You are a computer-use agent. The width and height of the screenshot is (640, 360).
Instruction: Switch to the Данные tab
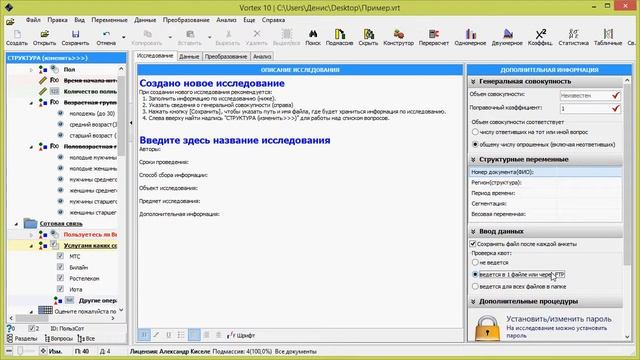click(189, 56)
